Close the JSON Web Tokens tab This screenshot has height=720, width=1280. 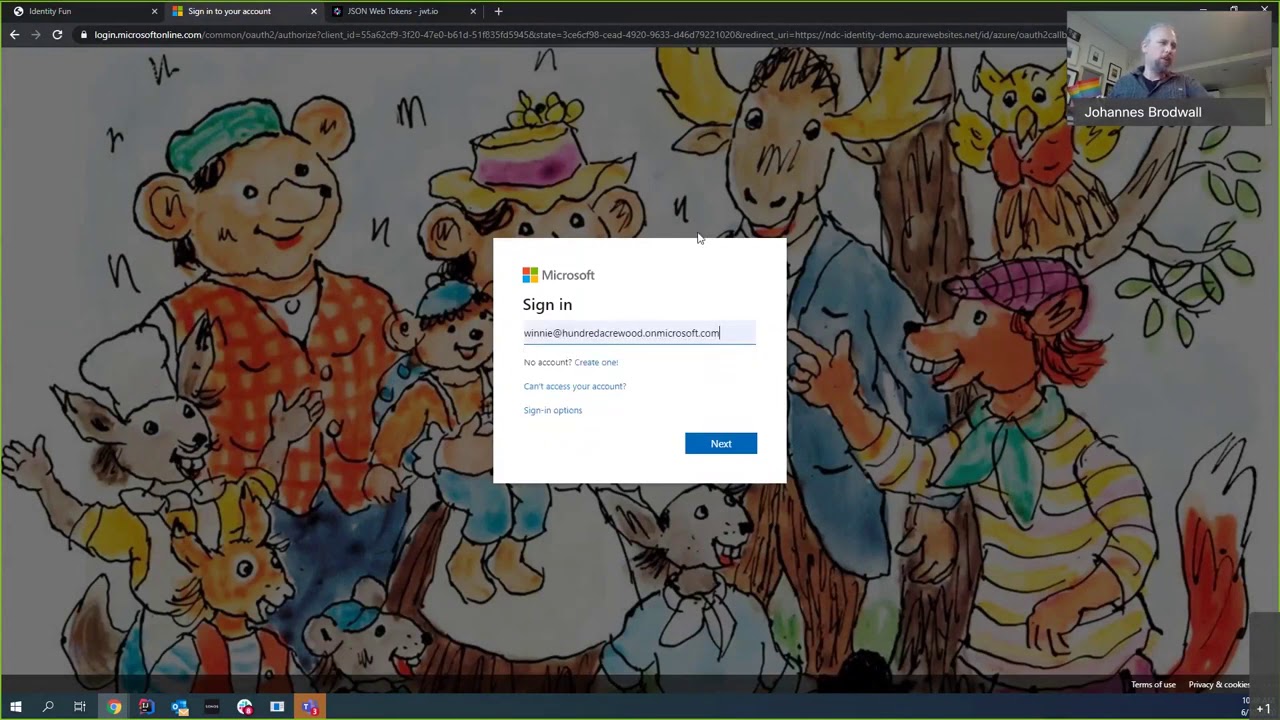coord(473,11)
